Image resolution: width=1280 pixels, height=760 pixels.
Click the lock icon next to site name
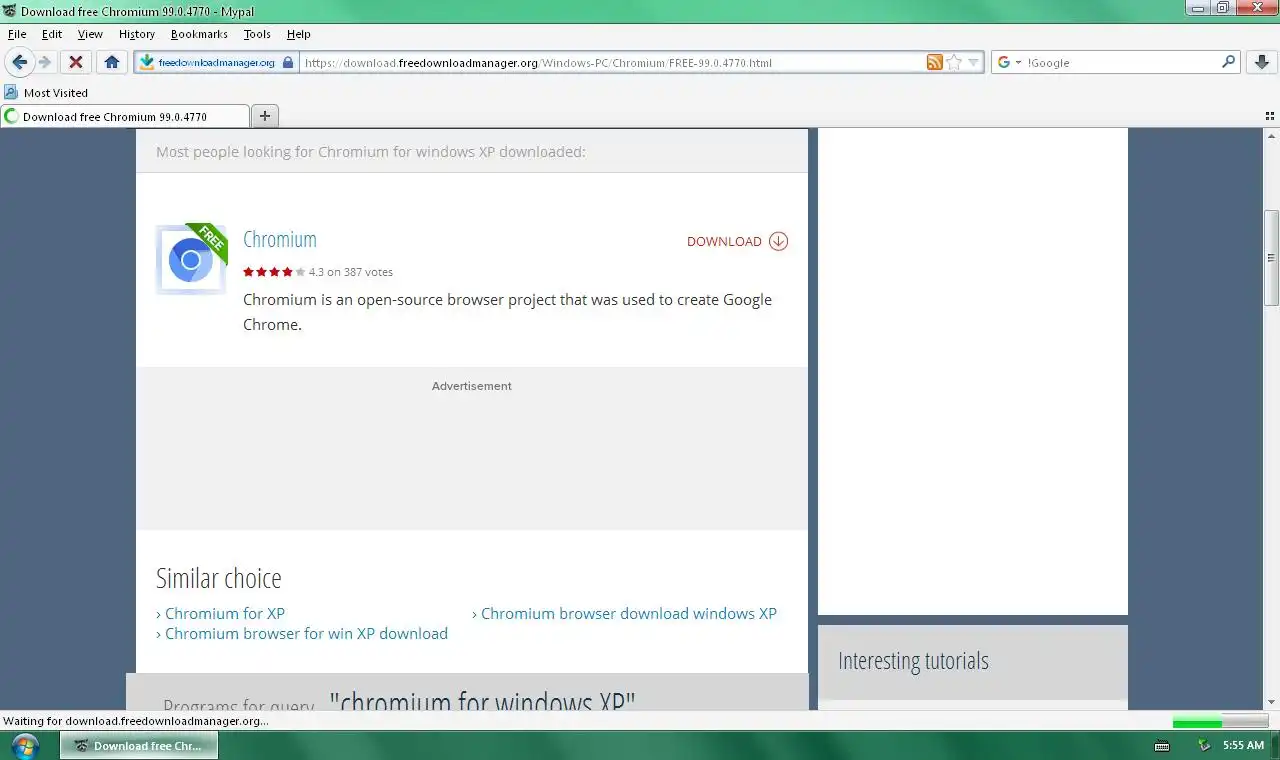click(x=288, y=62)
